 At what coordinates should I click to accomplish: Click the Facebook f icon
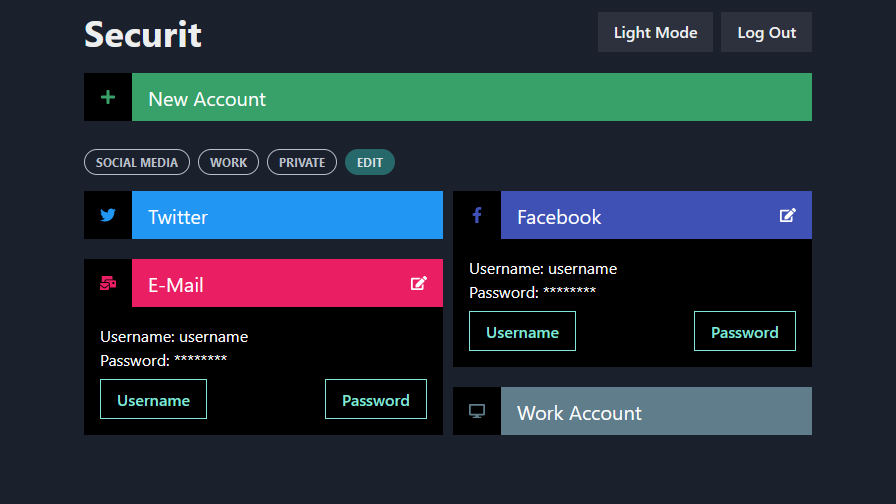point(477,215)
